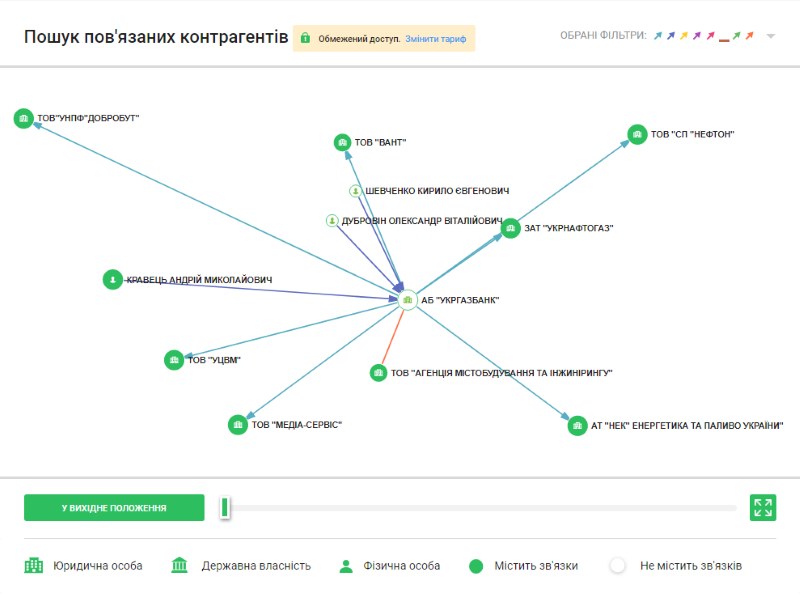Click the ТОВ "УНПФ"ДОБРОБУТ" node icon

coord(23,118)
